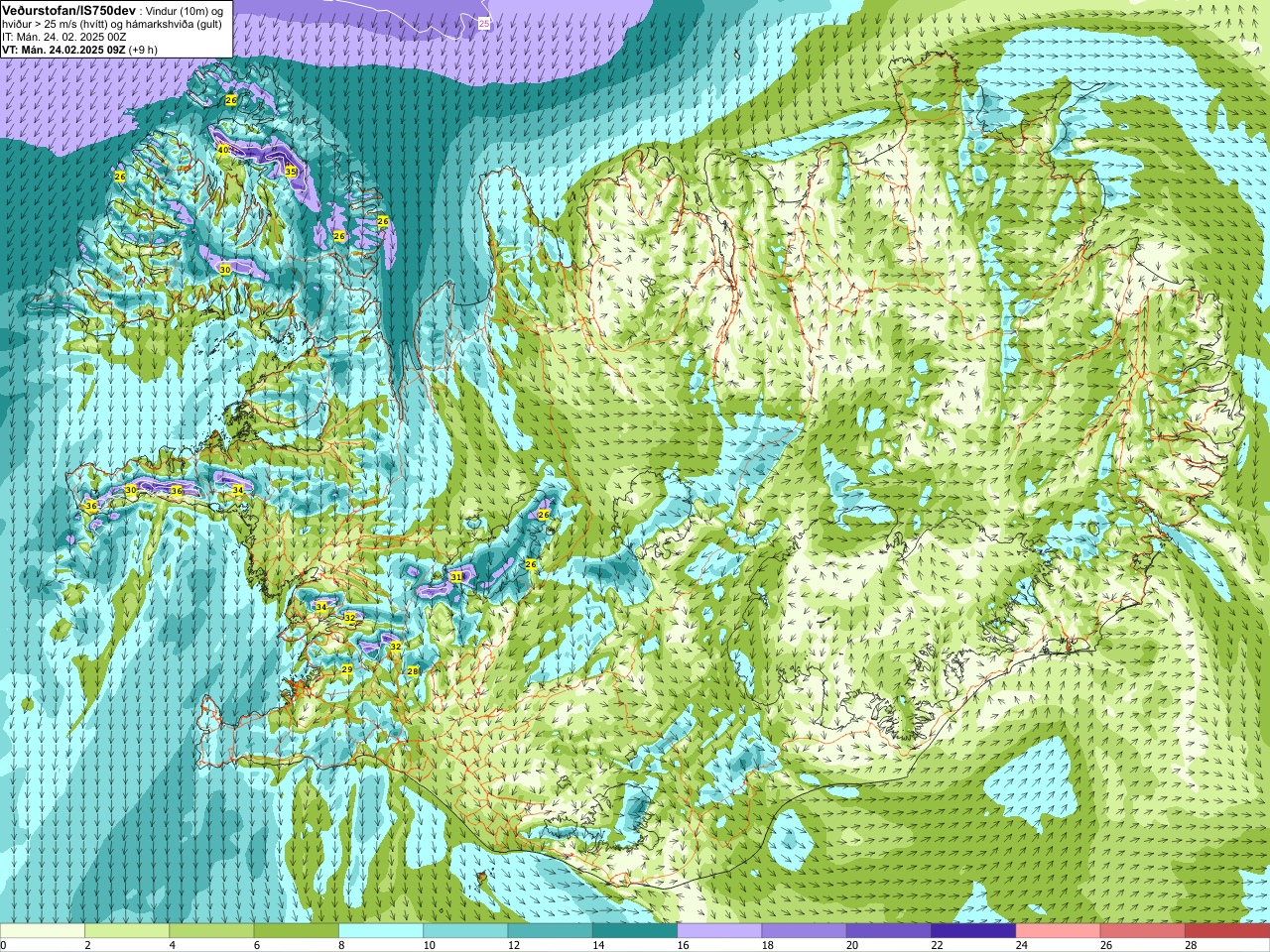The height and width of the screenshot is (952, 1270).
Task: Pick the 20–22 m/s violet legend swatch
Action: pyautogui.click(x=889, y=931)
